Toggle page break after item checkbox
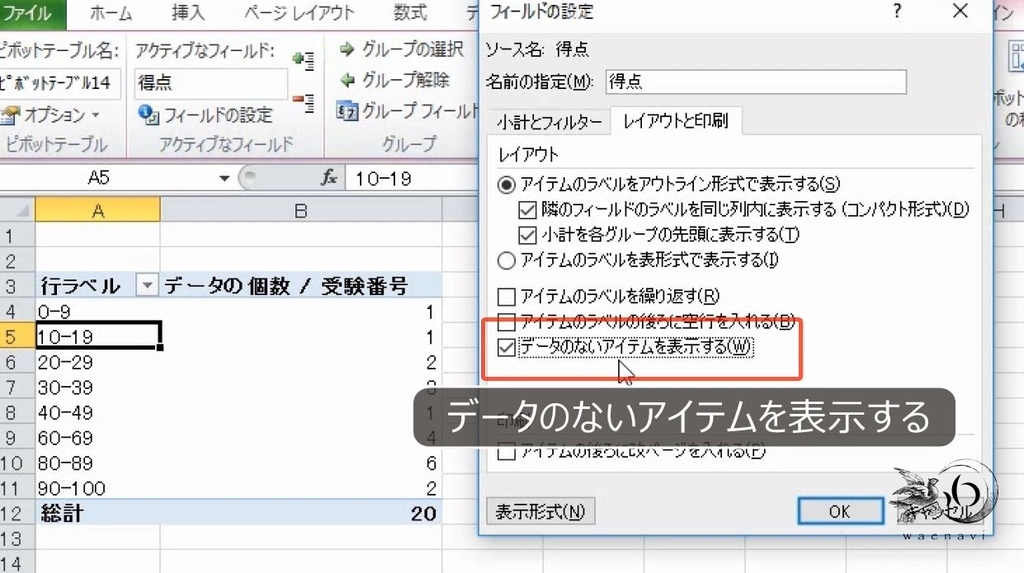 506,451
